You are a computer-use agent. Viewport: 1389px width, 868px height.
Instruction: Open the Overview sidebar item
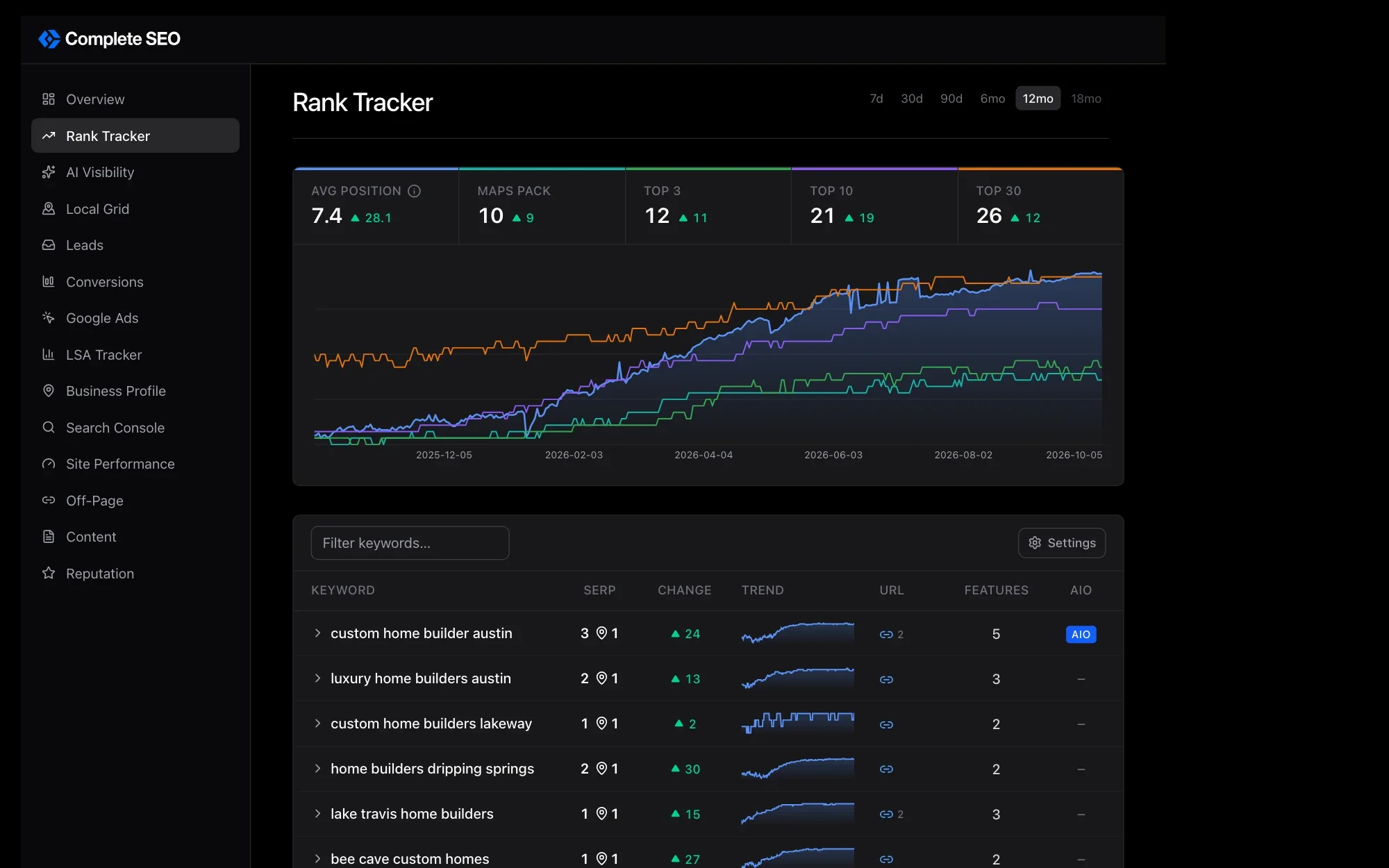click(x=135, y=99)
